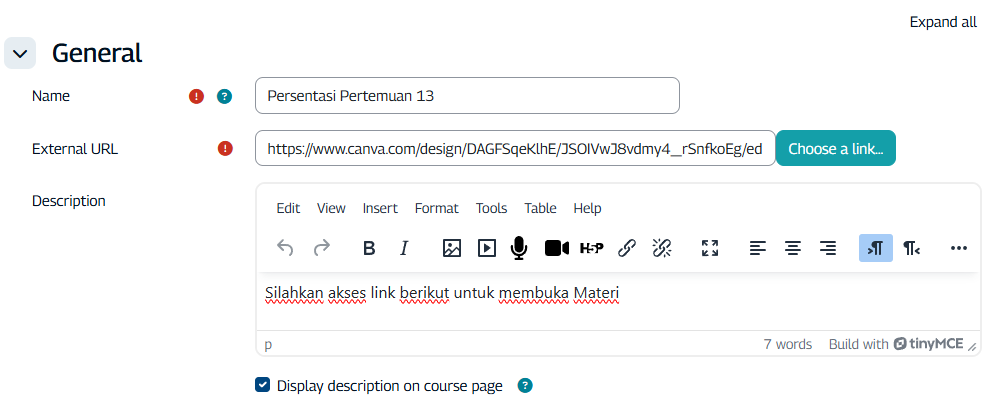Reveal more toolbar options with the ellipsis
Viewport: 990px width, 401px height.
point(959,248)
